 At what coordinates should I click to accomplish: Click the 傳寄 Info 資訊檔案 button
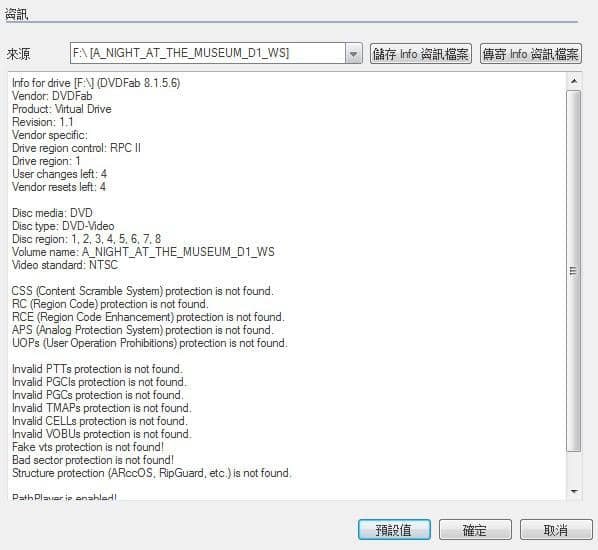coord(530,54)
